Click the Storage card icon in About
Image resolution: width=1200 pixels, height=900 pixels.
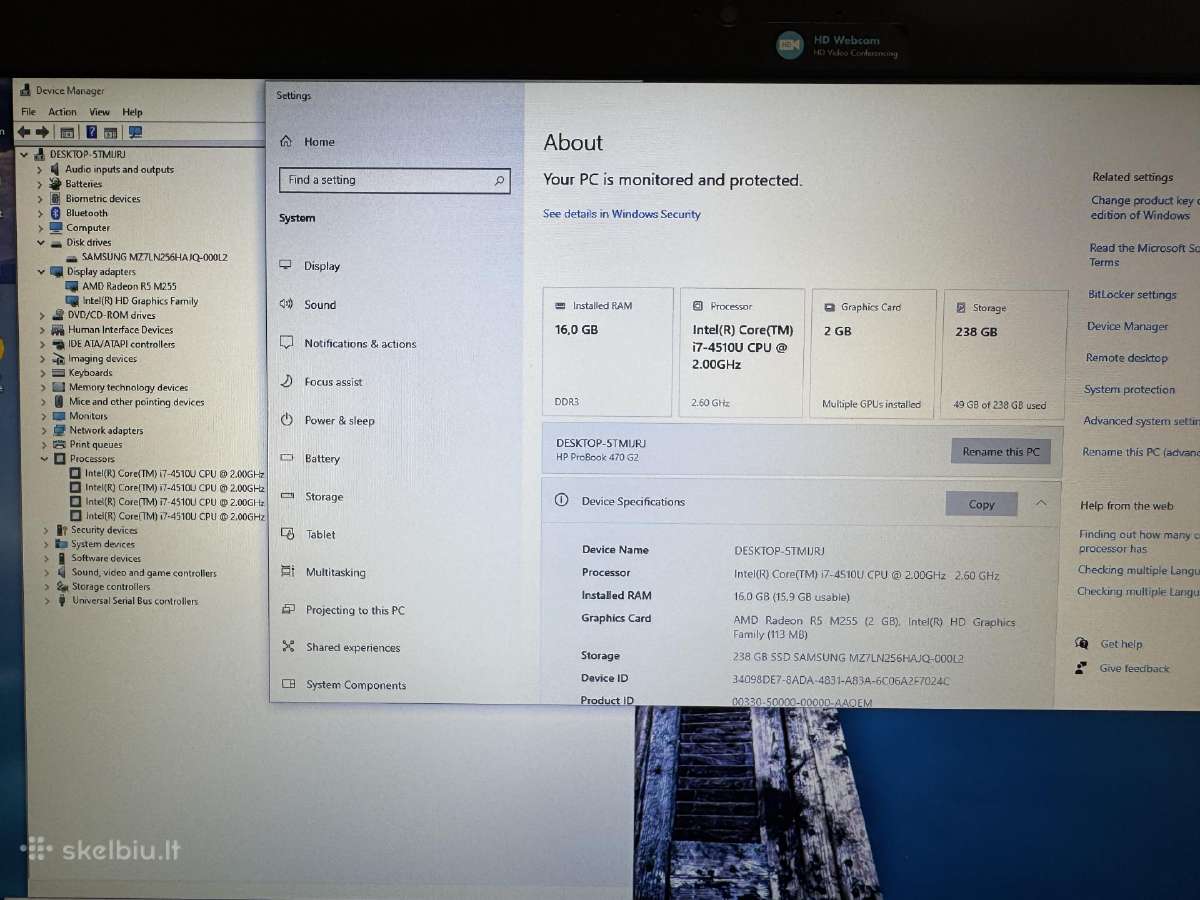click(961, 308)
